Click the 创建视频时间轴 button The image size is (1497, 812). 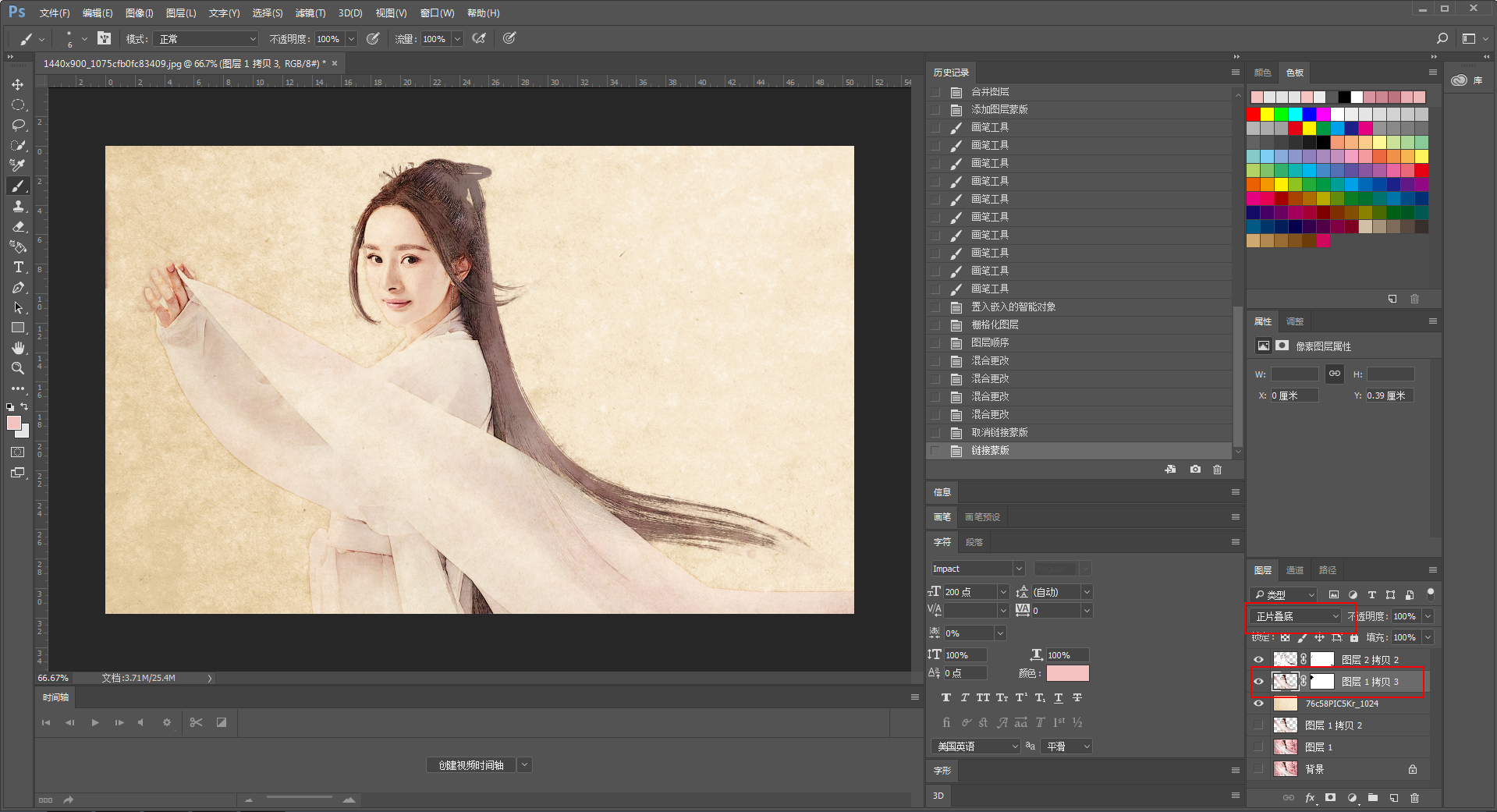click(471, 765)
